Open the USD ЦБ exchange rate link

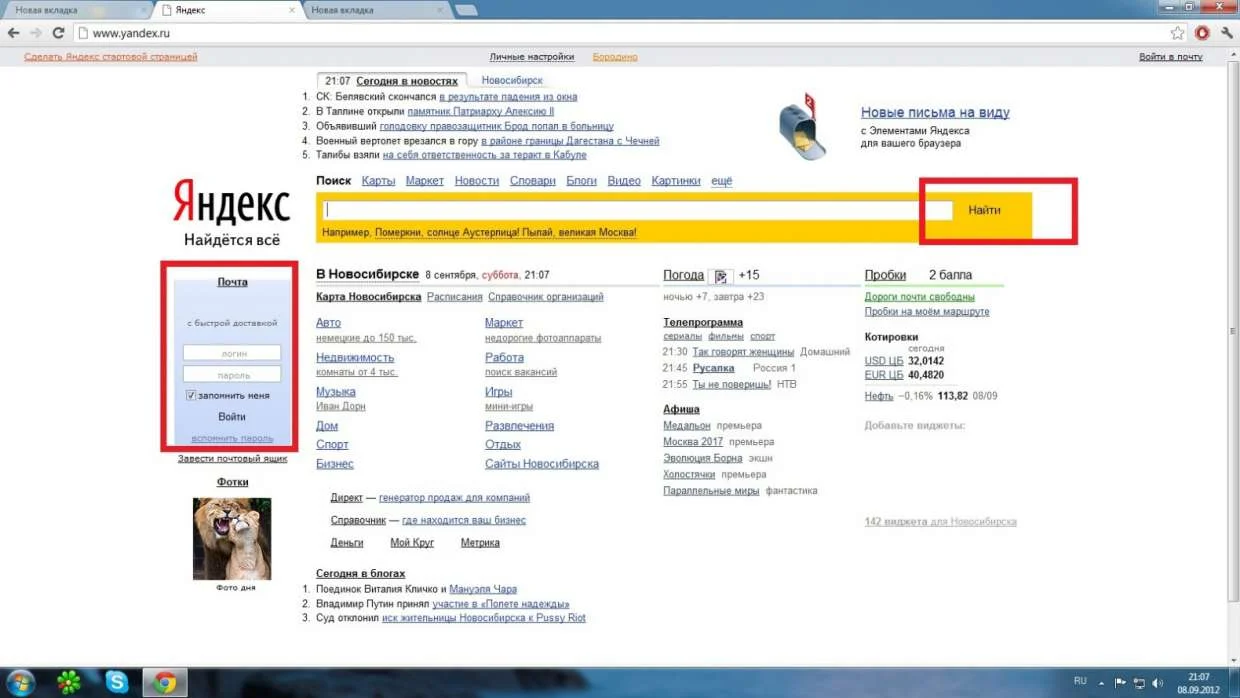pyautogui.click(x=884, y=361)
